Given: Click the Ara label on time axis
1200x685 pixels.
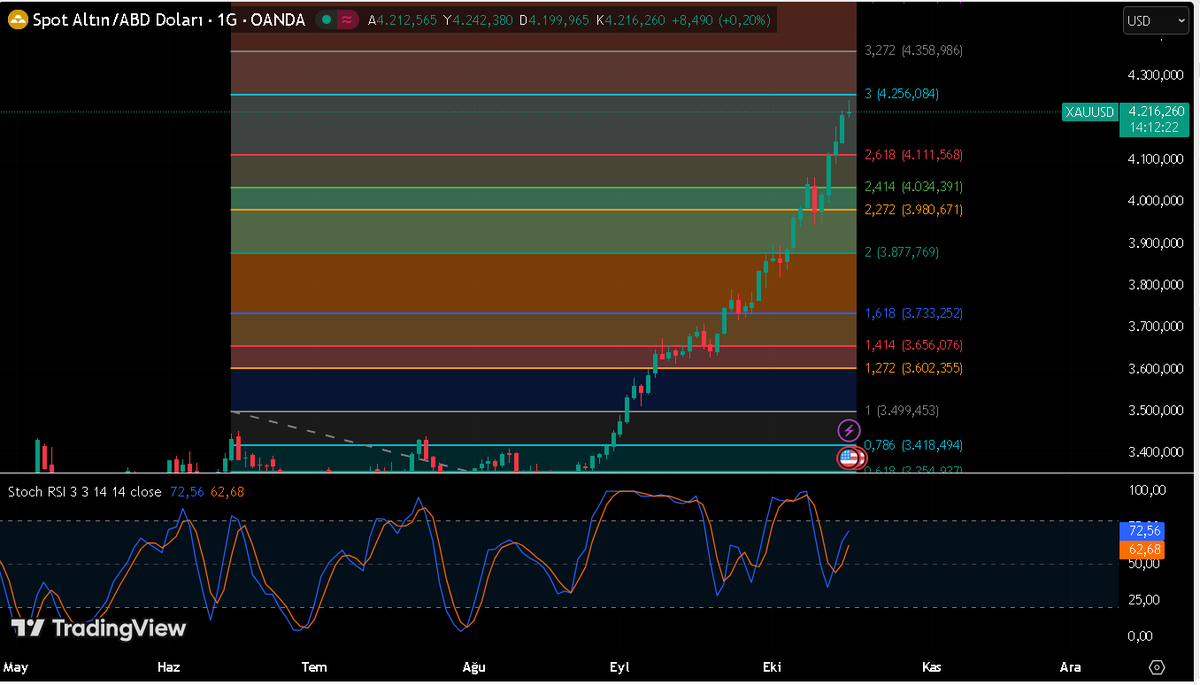Looking at the screenshot, I should point(1070,666).
